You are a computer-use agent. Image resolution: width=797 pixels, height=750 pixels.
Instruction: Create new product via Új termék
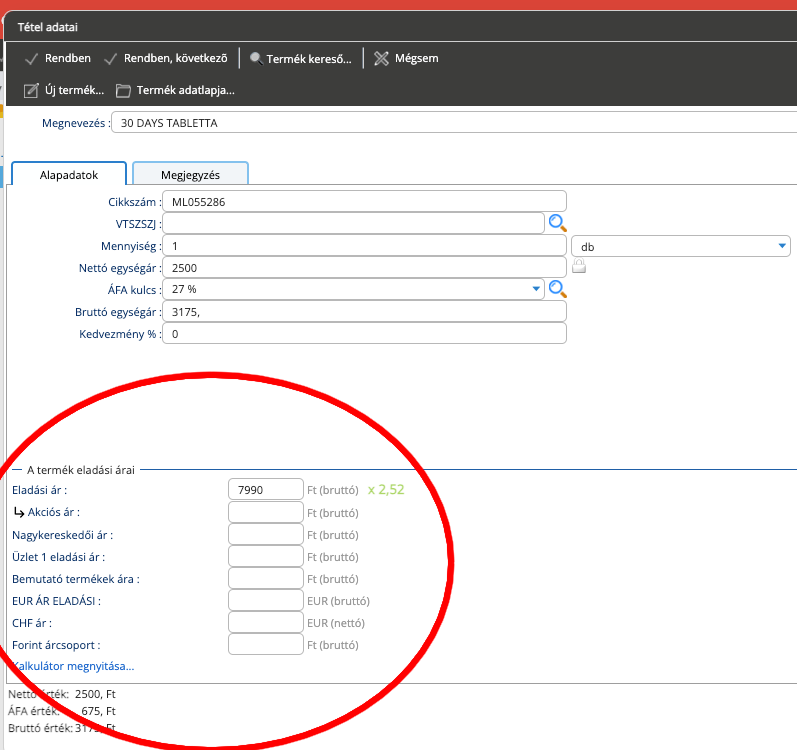(x=64, y=90)
